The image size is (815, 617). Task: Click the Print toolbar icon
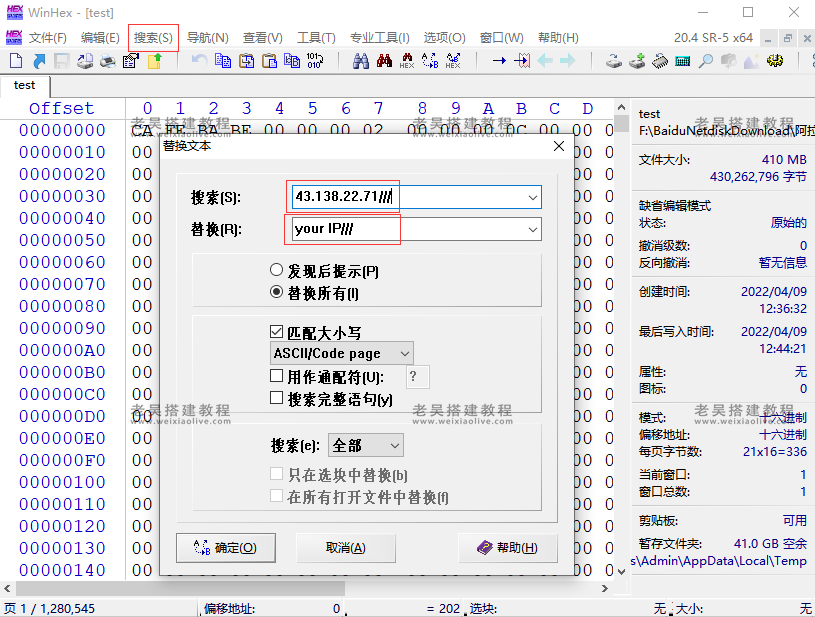point(108,61)
